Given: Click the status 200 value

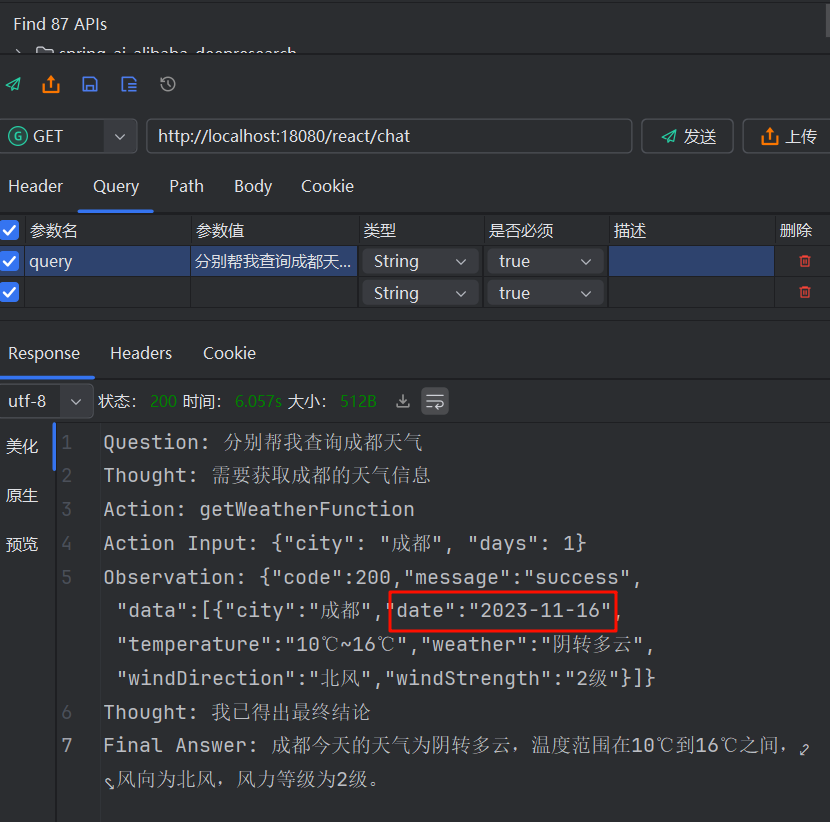Looking at the screenshot, I should point(163,401).
